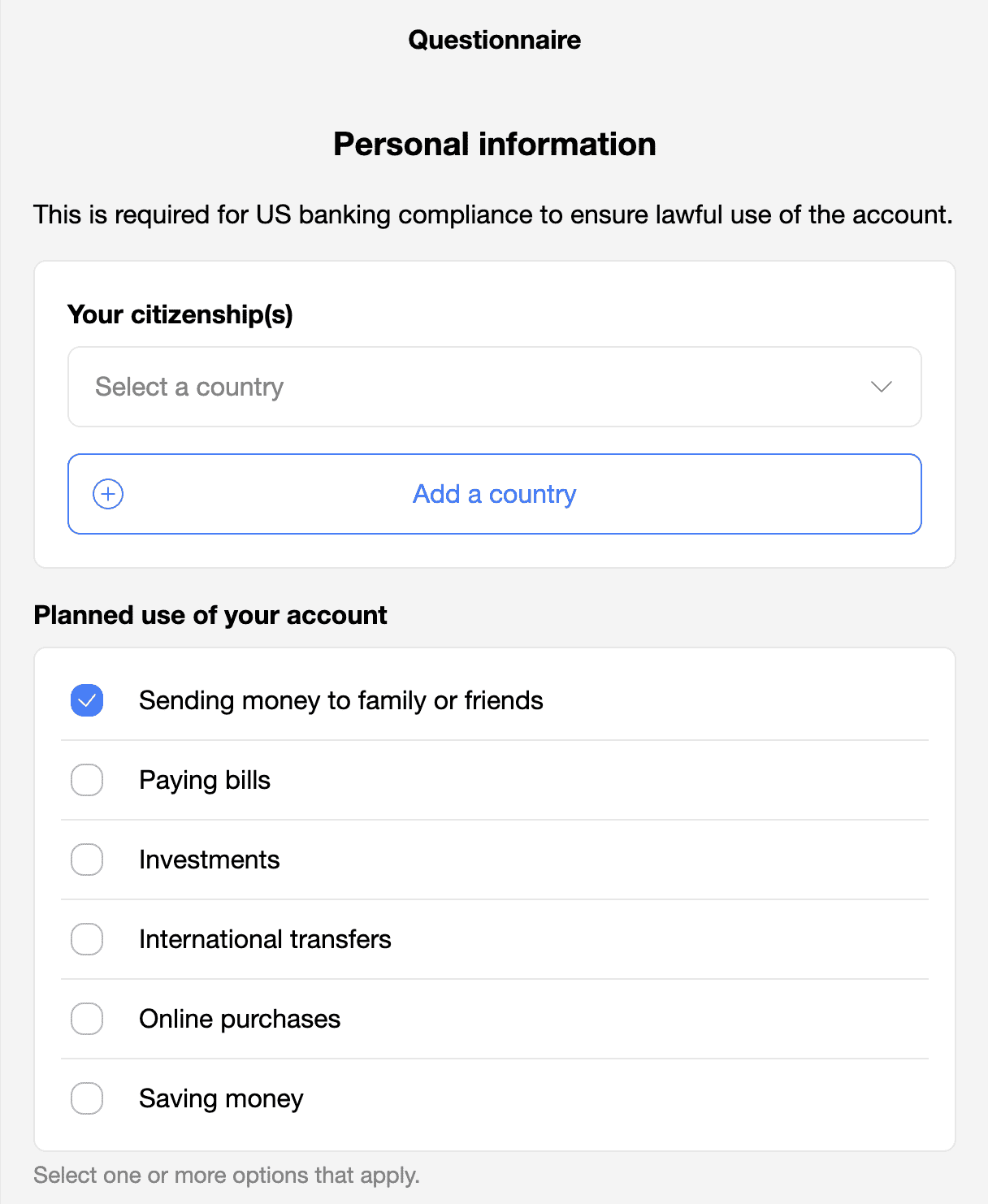Image resolution: width=988 pixels, height=1204 pixels.
Task: Select the Online purchases checkbox
Action: click(x=87, y=1019)
